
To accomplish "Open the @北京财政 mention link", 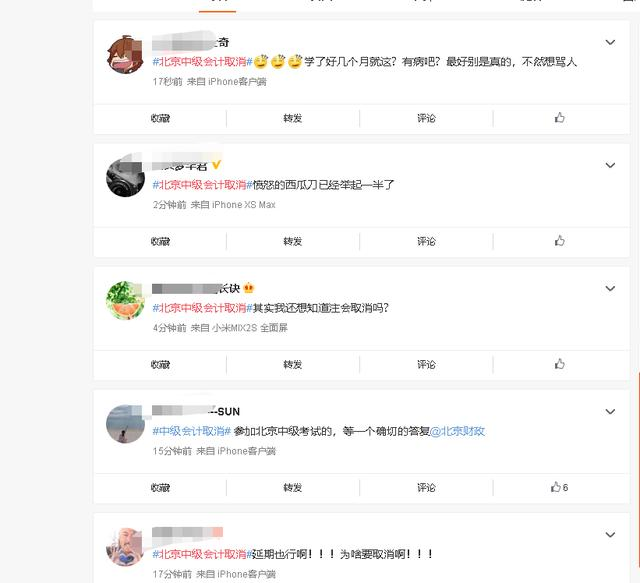I will tap(457, 431).
